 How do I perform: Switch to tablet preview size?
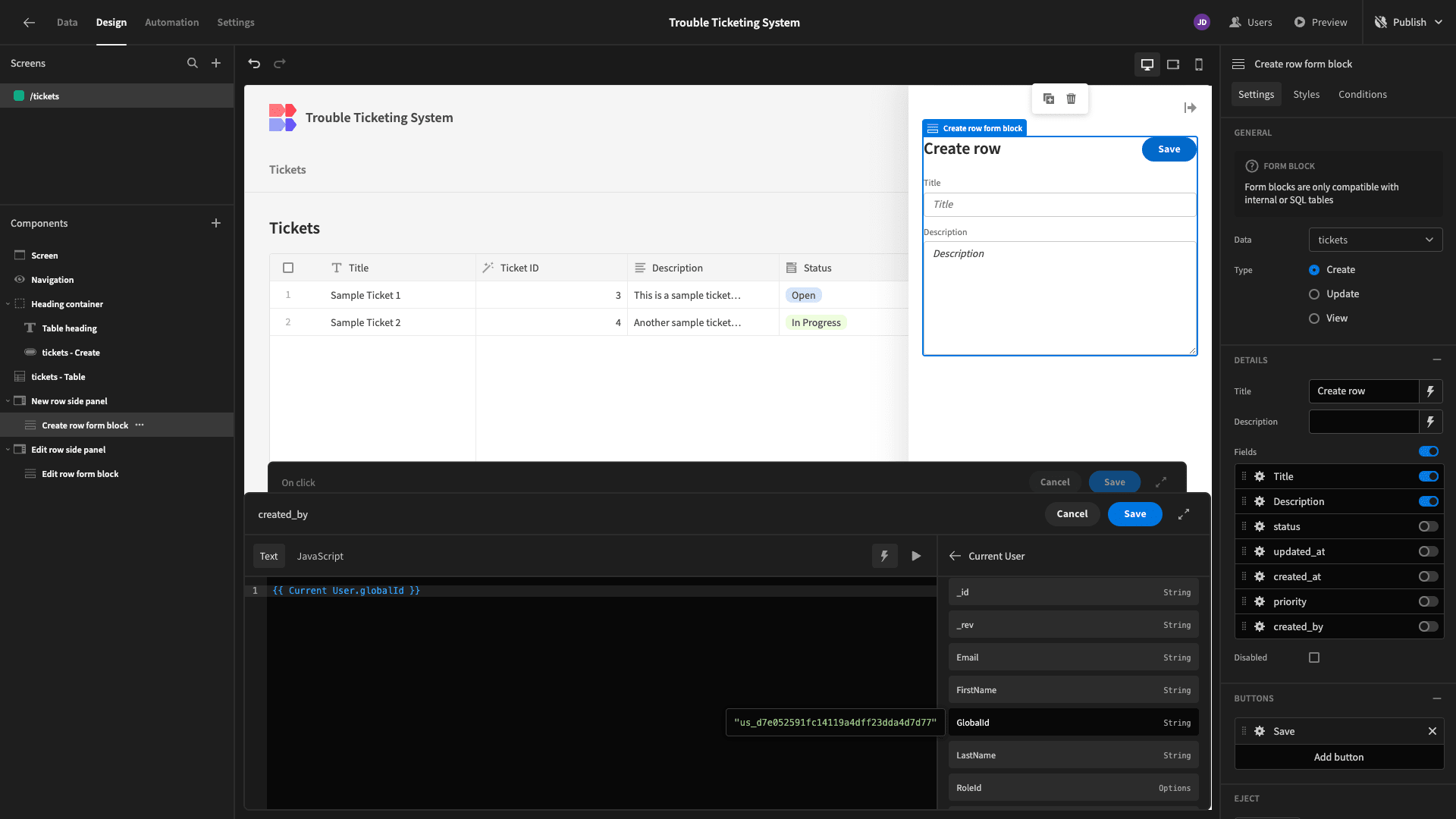[1173, 64]
